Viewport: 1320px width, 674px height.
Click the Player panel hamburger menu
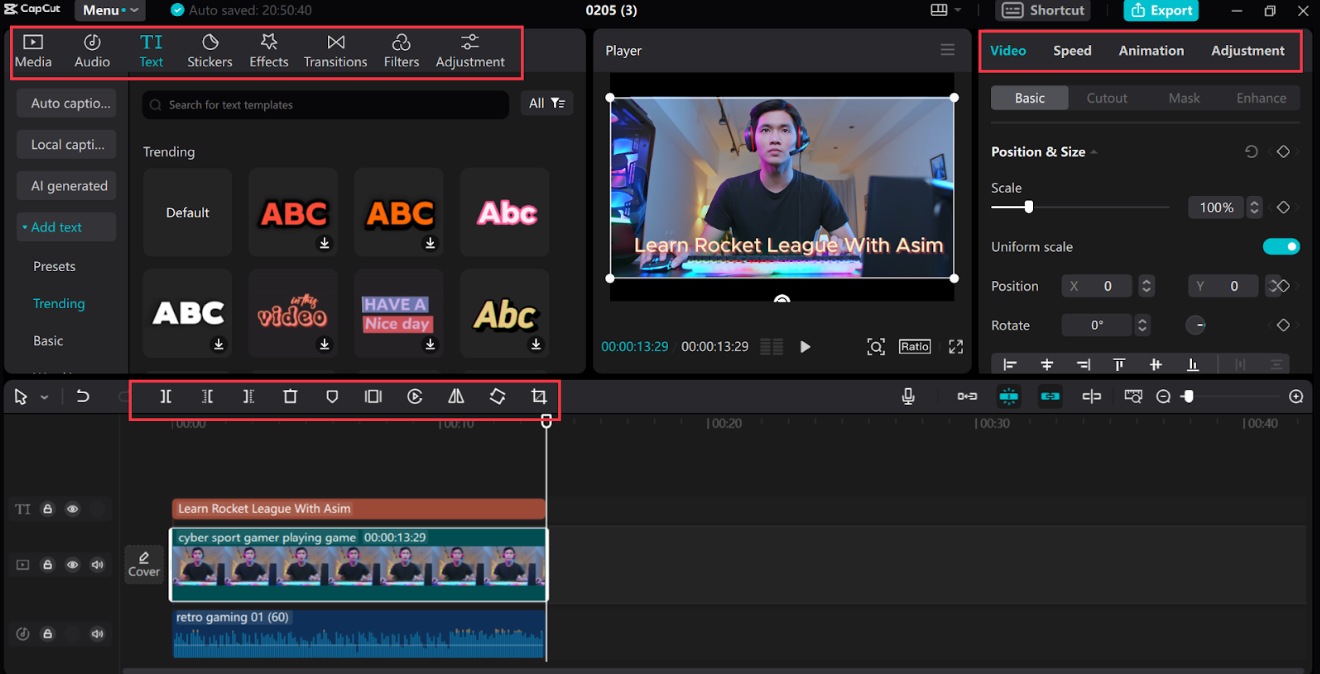(x=948, y=50)
